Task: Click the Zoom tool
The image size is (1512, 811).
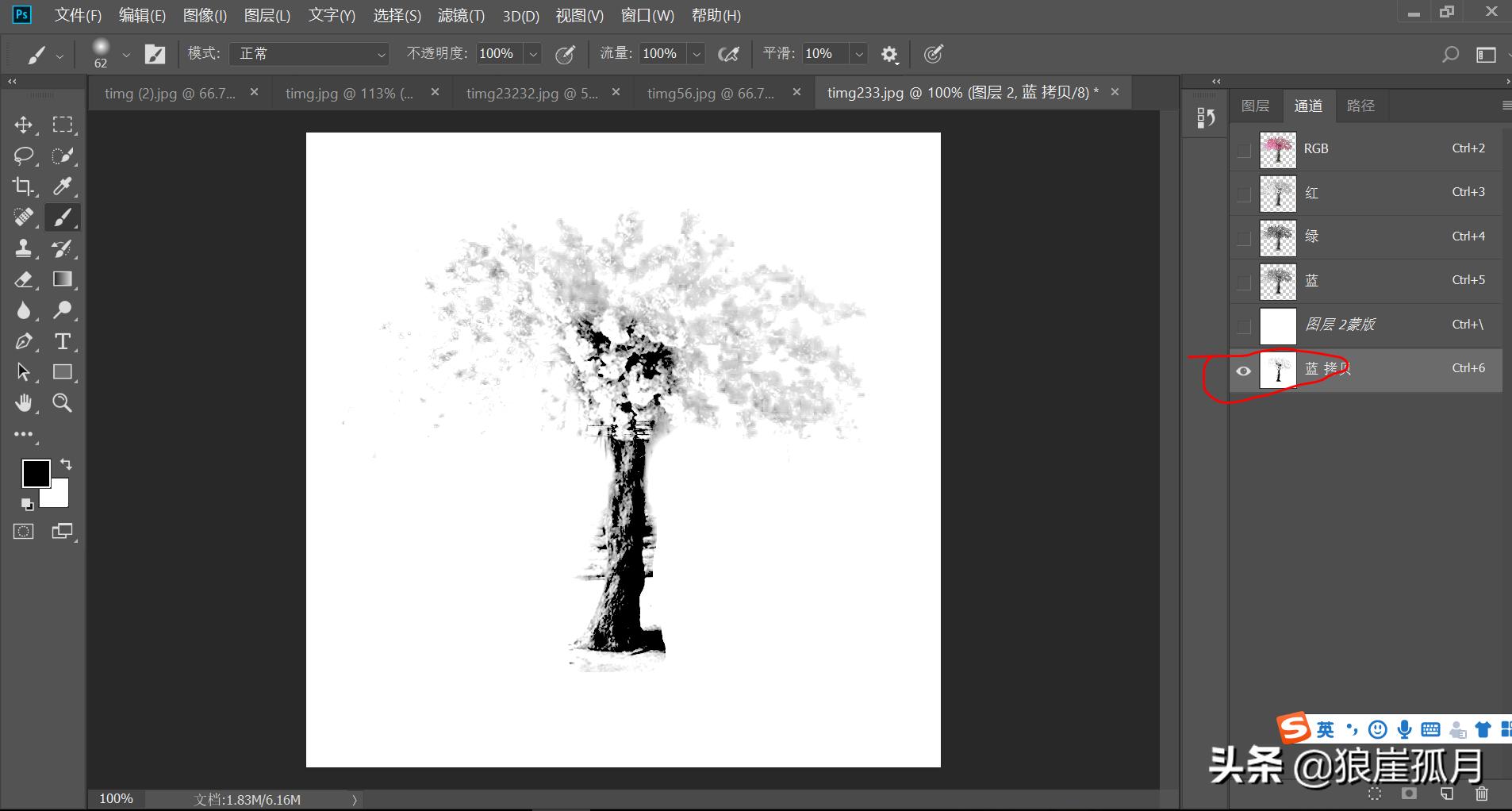Action: click(62, 403)
